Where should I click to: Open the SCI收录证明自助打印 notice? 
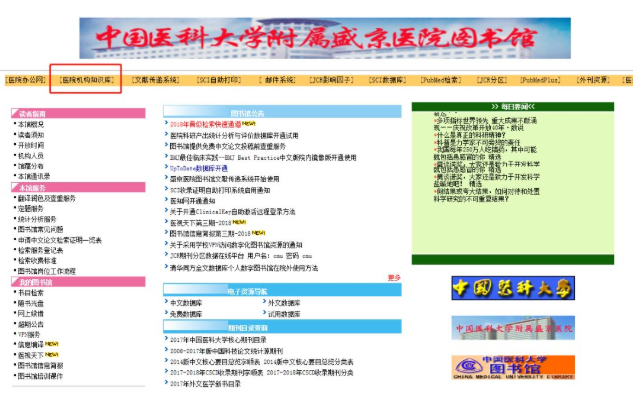(220, 190)
